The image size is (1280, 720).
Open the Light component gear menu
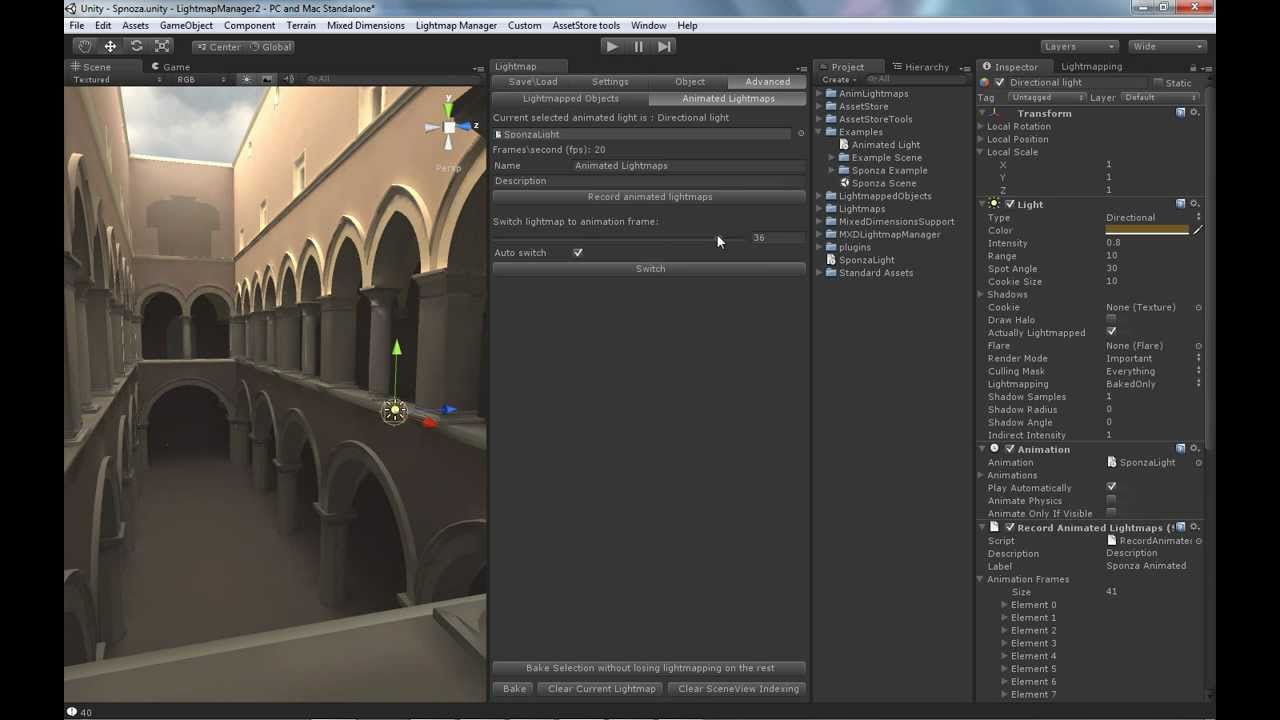[1194, 204]
